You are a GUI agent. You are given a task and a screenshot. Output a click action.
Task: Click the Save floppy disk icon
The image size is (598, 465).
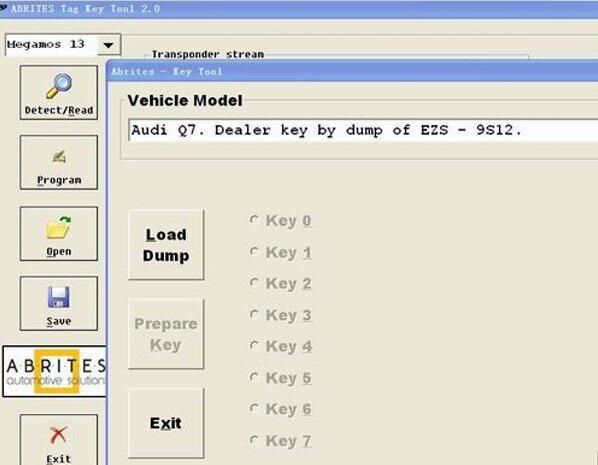(x=58, y=297)
